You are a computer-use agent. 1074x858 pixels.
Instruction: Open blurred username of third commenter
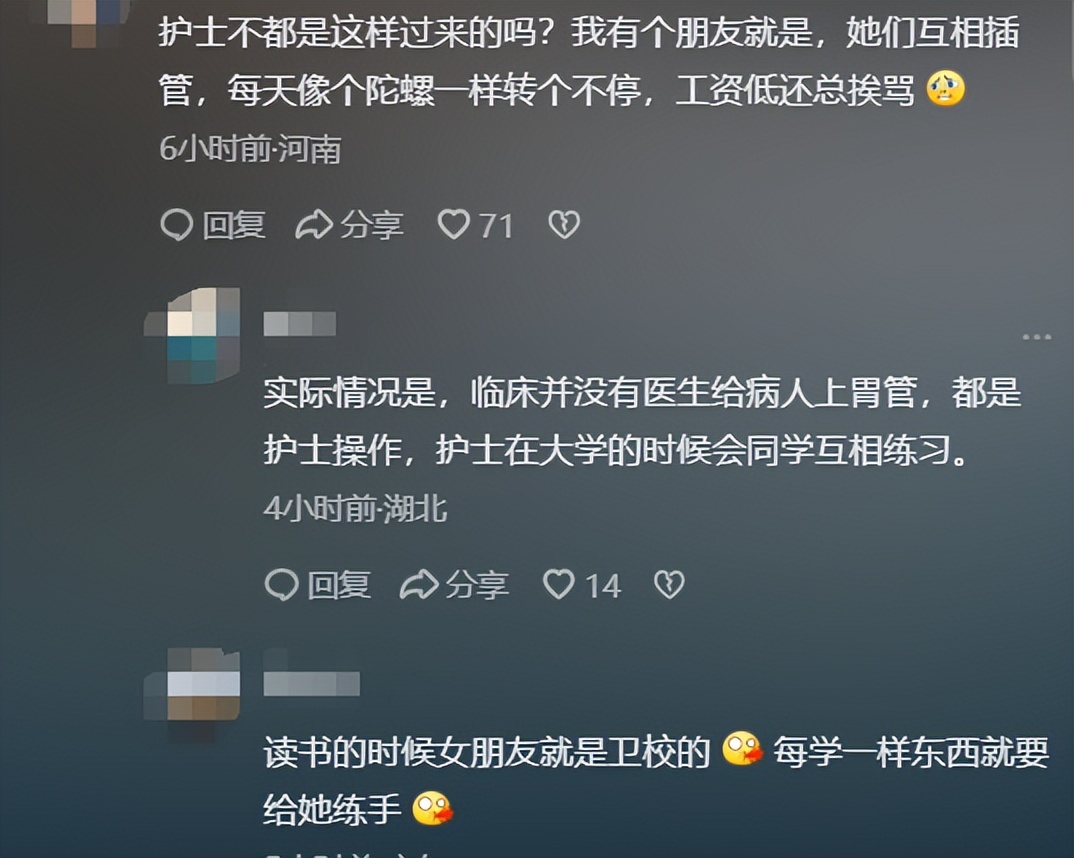pos(312,683)
